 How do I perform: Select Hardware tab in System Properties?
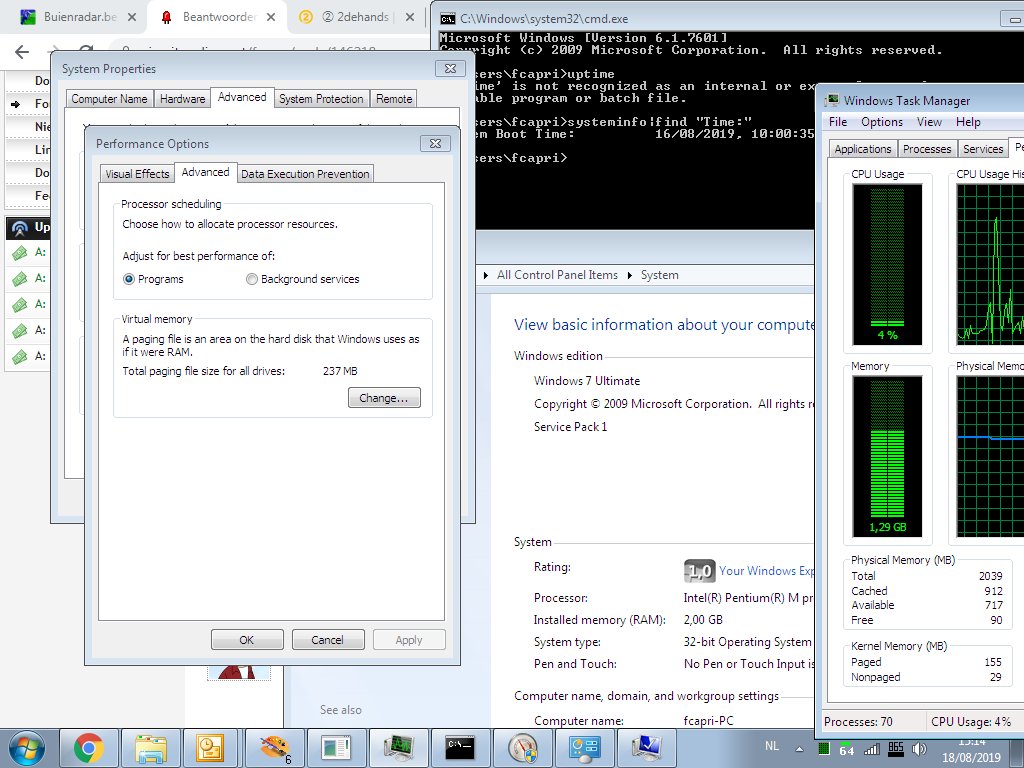(x=182, y=99)
